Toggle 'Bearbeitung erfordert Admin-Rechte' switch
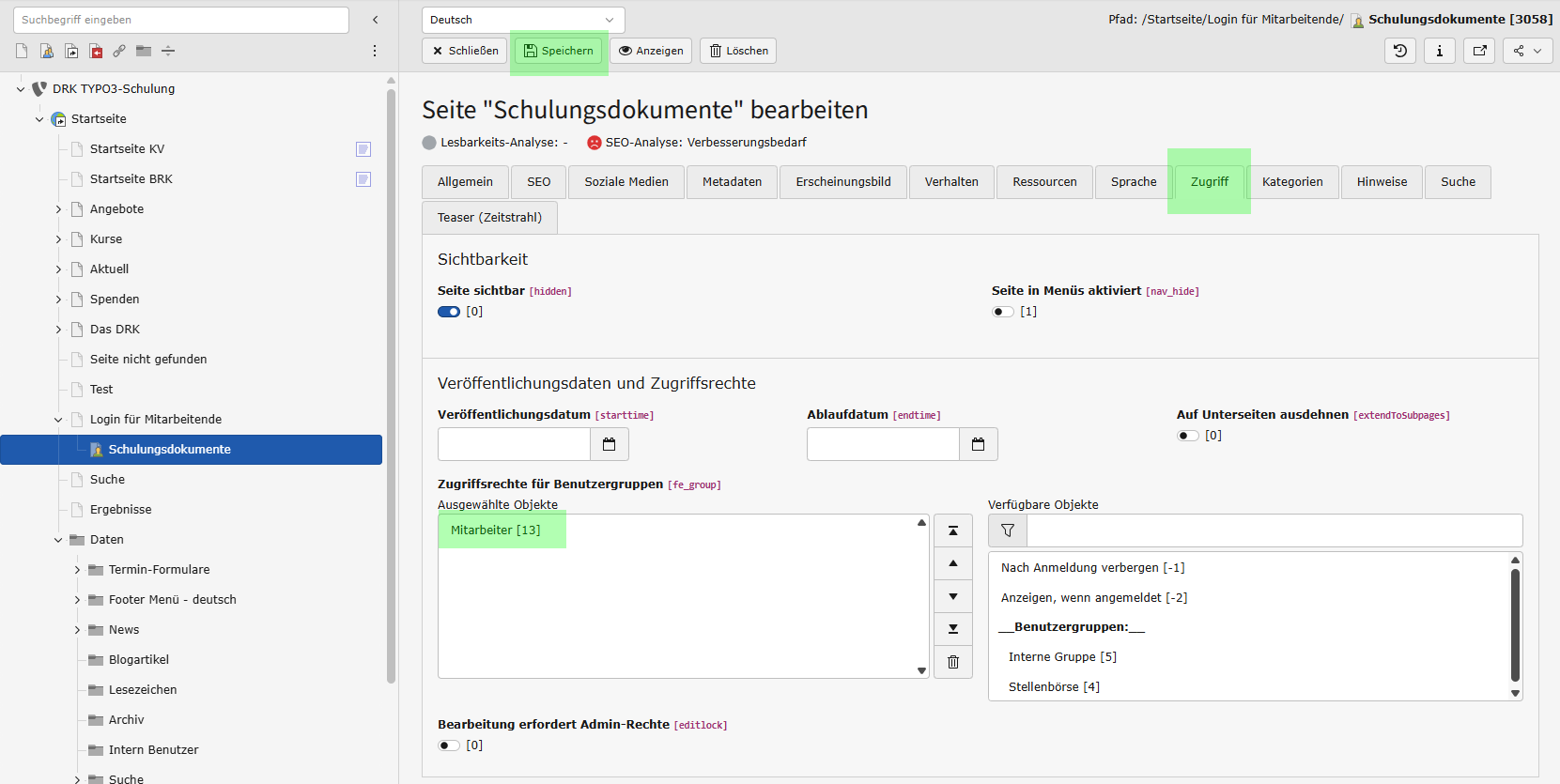 coord(449,746)
